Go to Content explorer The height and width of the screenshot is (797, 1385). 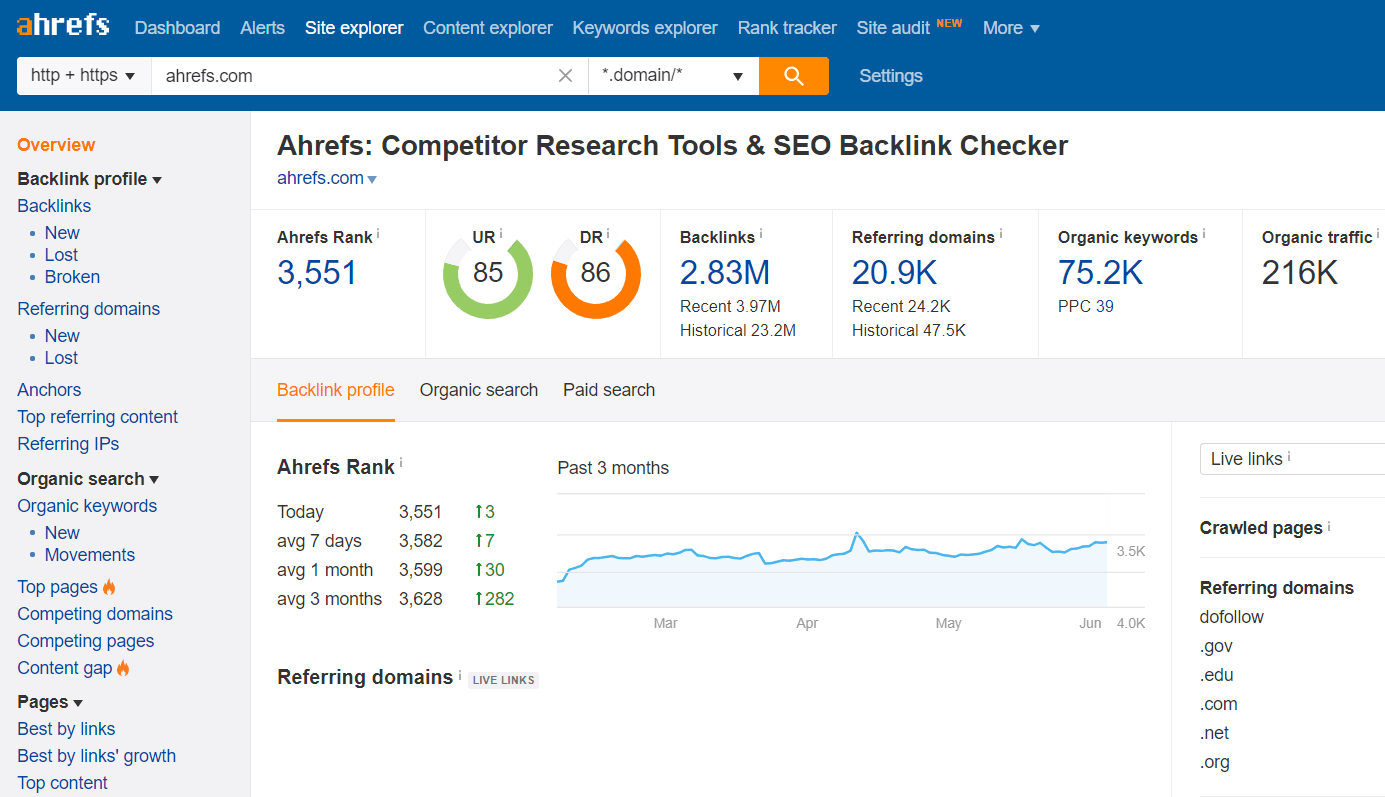[x=488, y=28]
